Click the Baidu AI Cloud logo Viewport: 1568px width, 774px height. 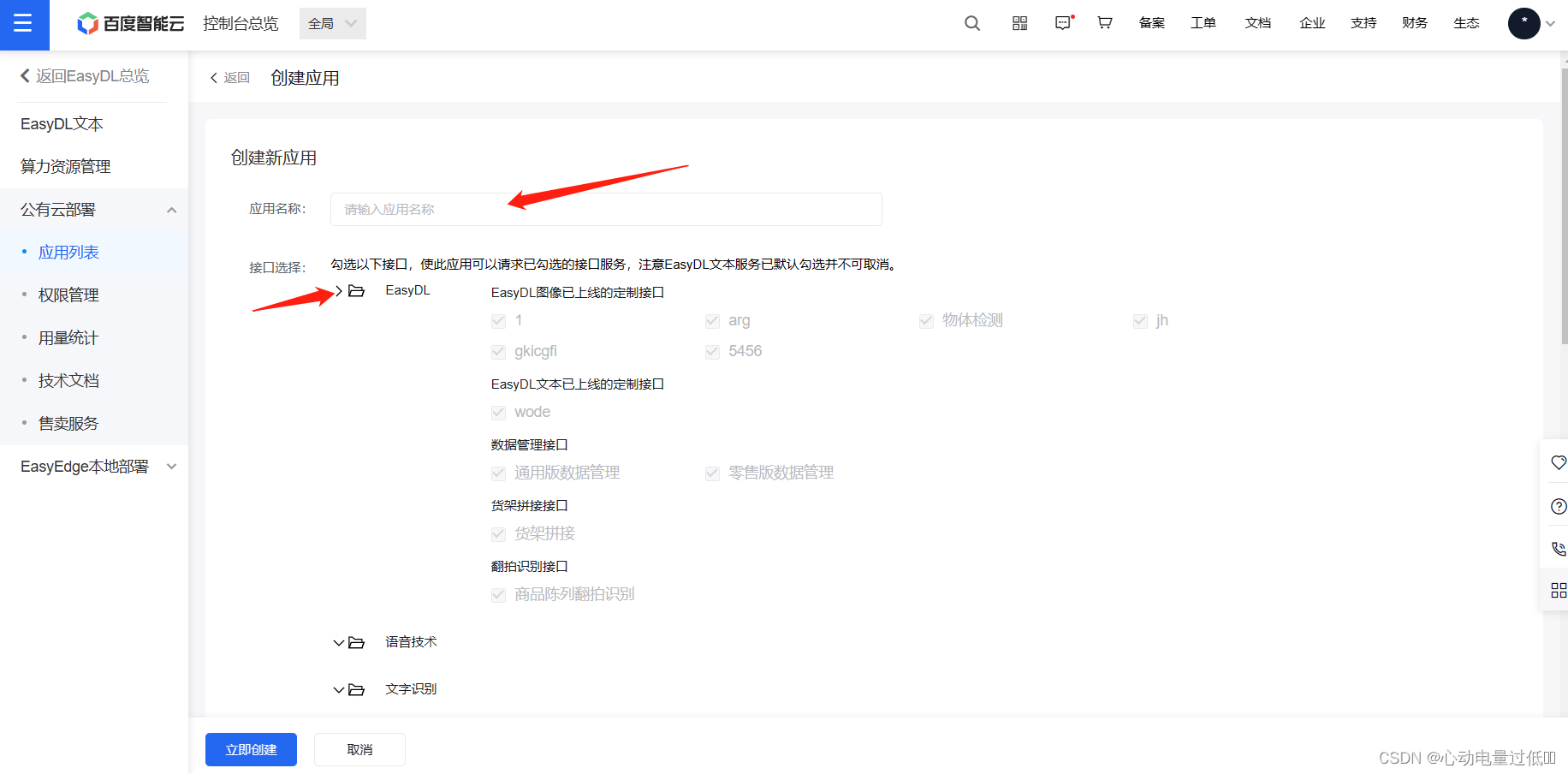point(130,24)
